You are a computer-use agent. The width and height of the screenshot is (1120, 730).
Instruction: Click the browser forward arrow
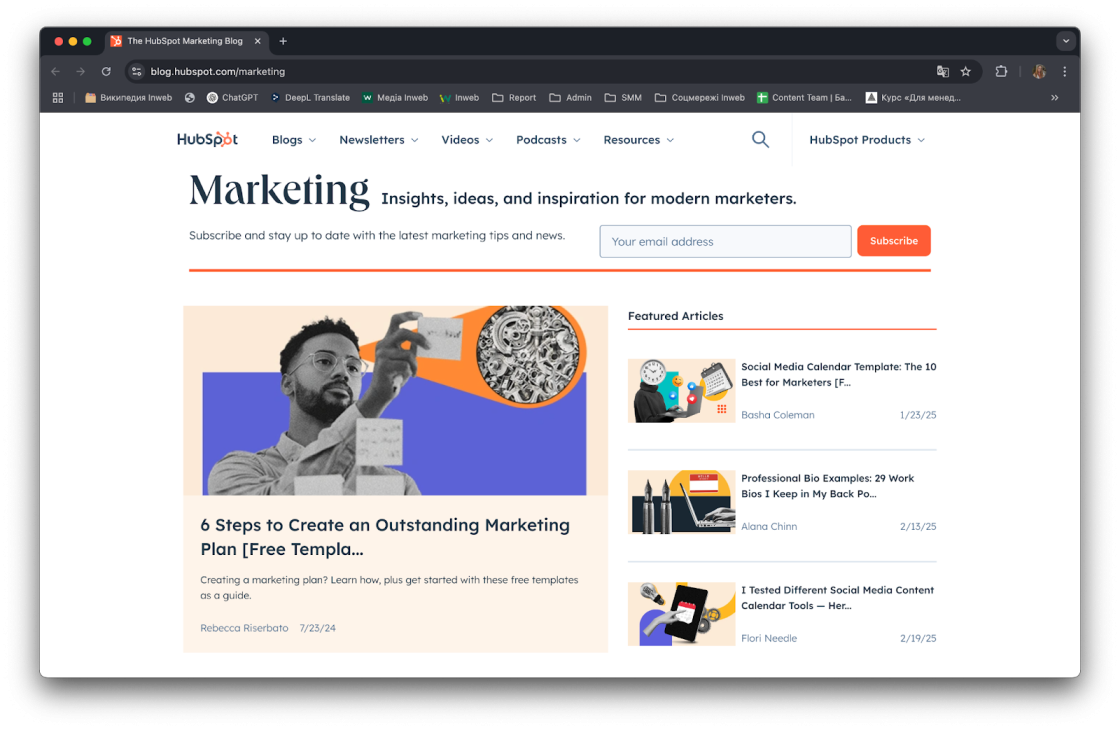[81, 71]
